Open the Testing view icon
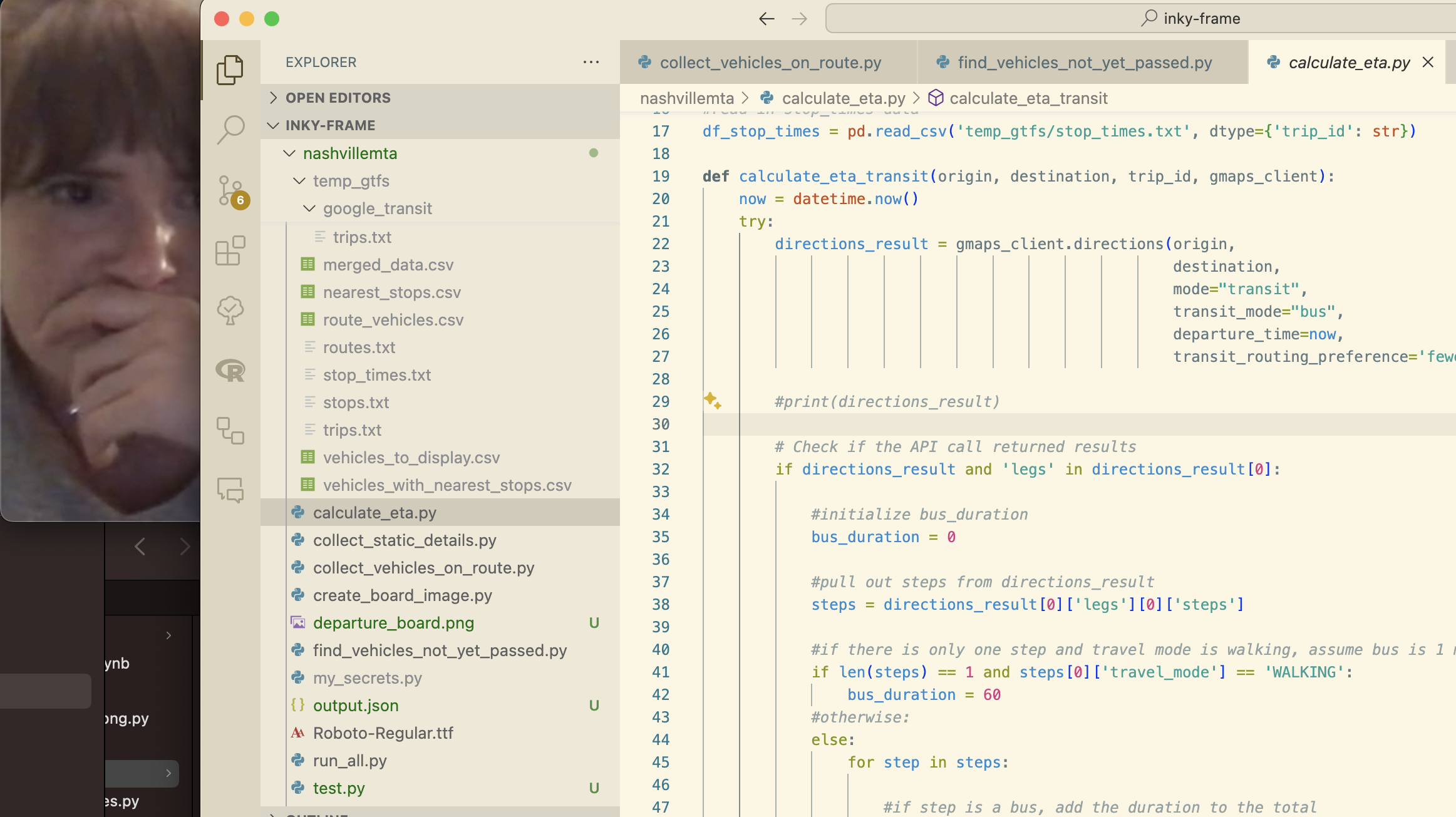The height and width of the screenshot is (817, 1456). point(230,311)
